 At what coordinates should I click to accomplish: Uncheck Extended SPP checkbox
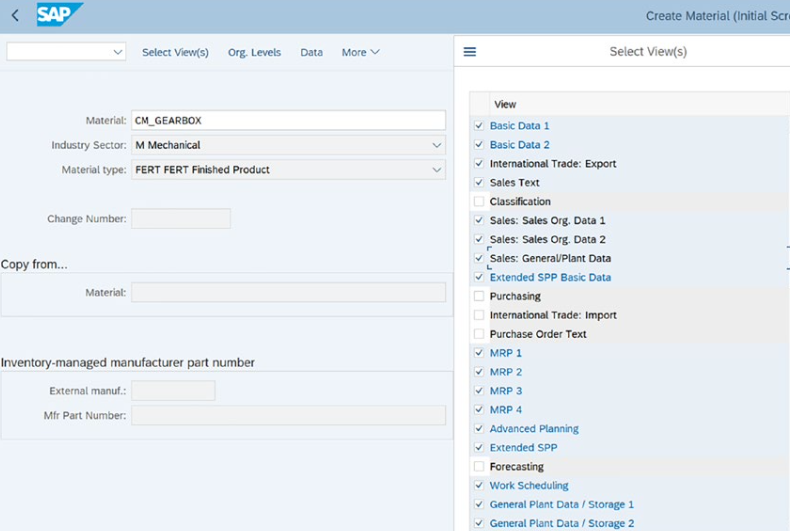(x=479, y=447)
